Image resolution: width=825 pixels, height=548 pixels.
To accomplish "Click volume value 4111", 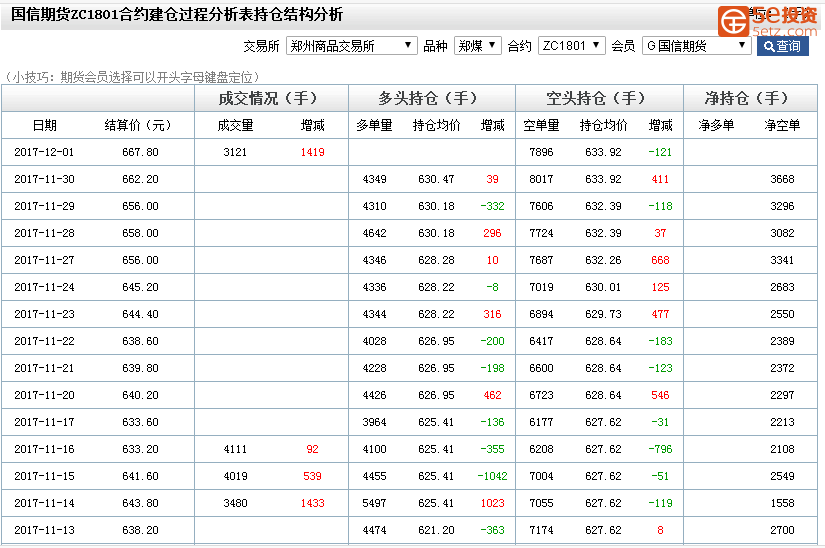I will pyautogui.click(x=235, y=449).
